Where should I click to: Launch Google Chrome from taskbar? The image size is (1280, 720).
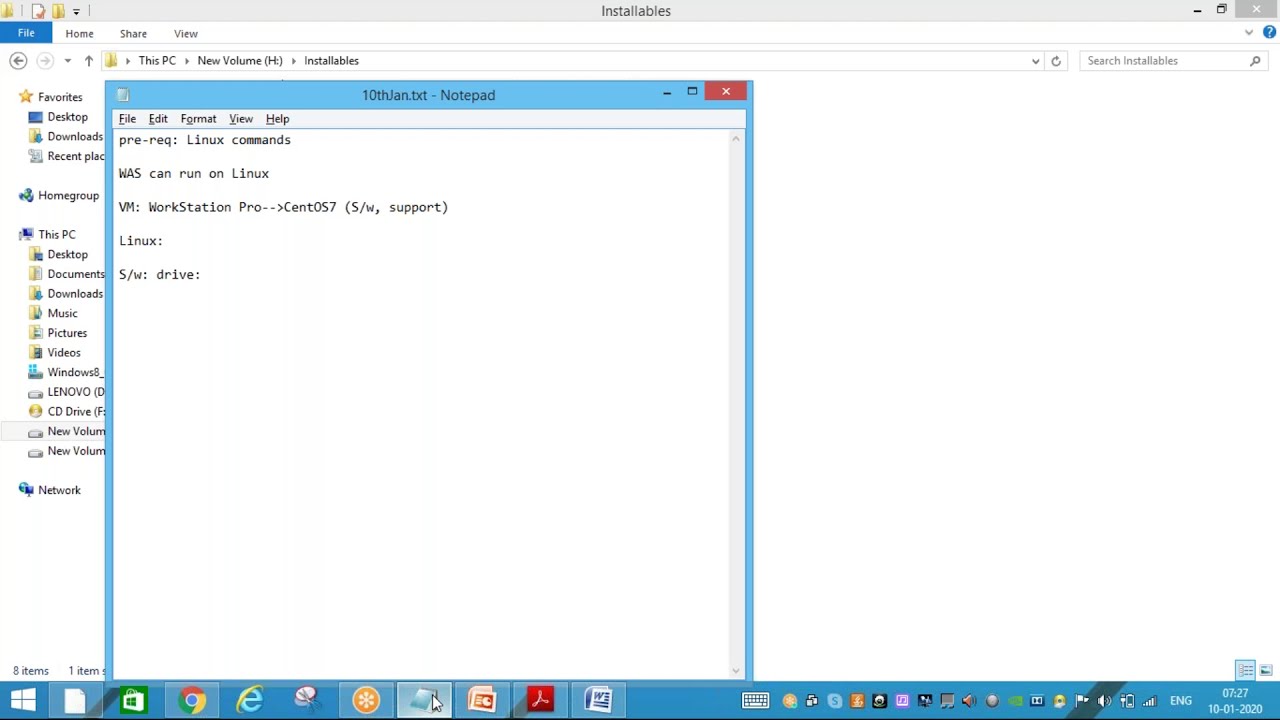[x=191, y=700]
